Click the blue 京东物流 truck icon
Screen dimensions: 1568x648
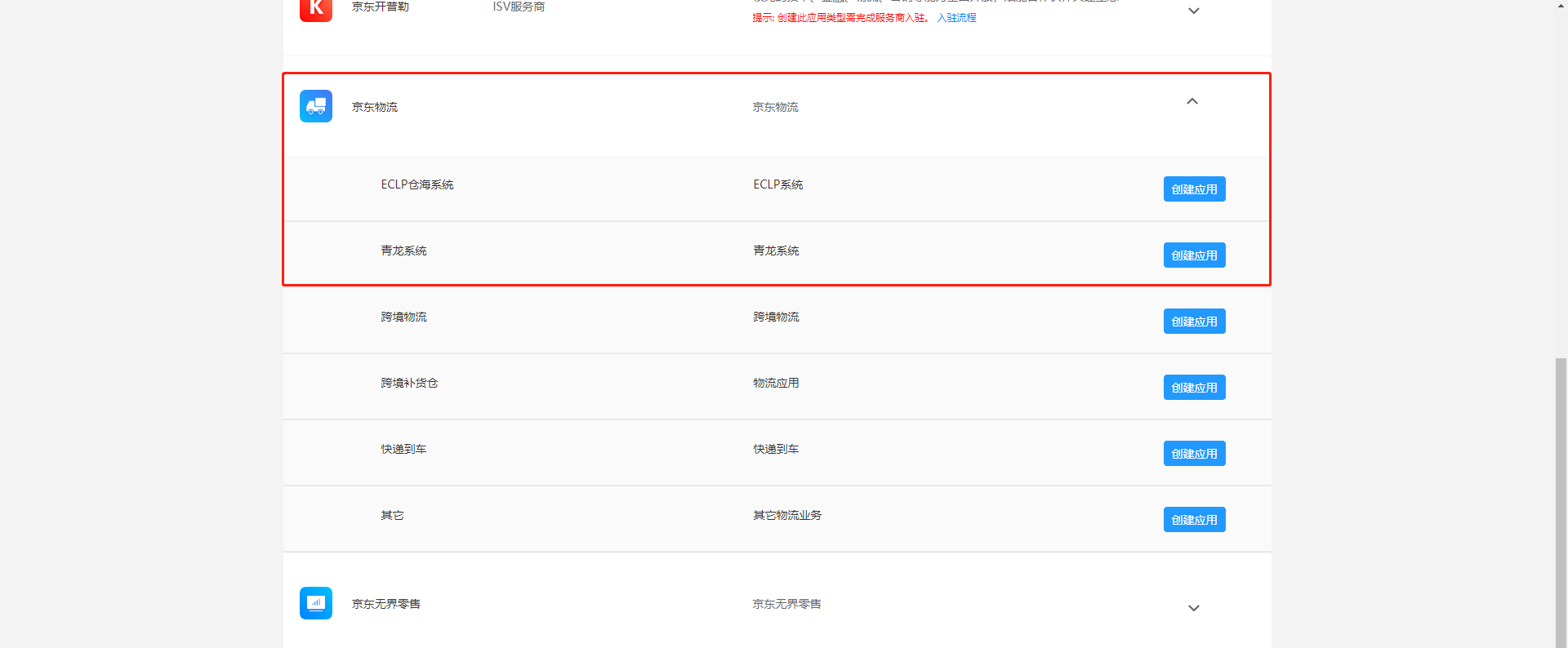[x=315, y=106]
